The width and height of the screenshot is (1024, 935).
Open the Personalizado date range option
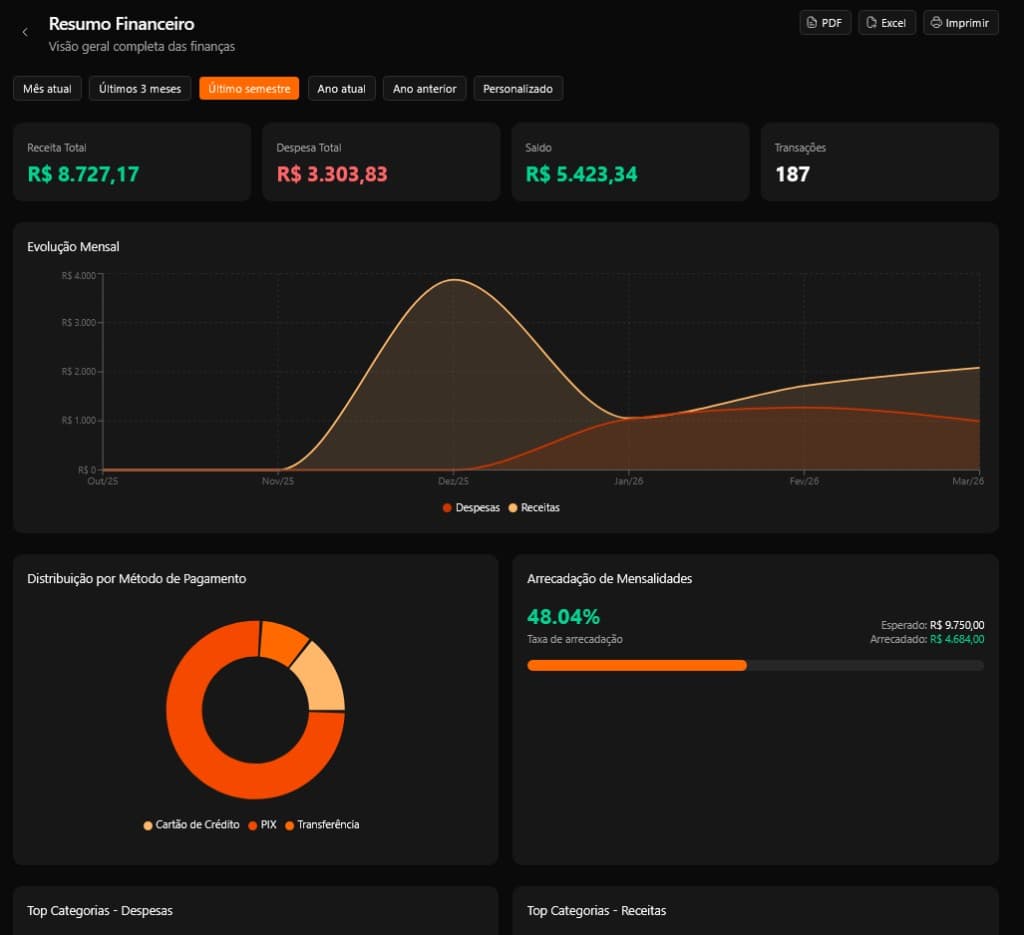click(518, 89)
